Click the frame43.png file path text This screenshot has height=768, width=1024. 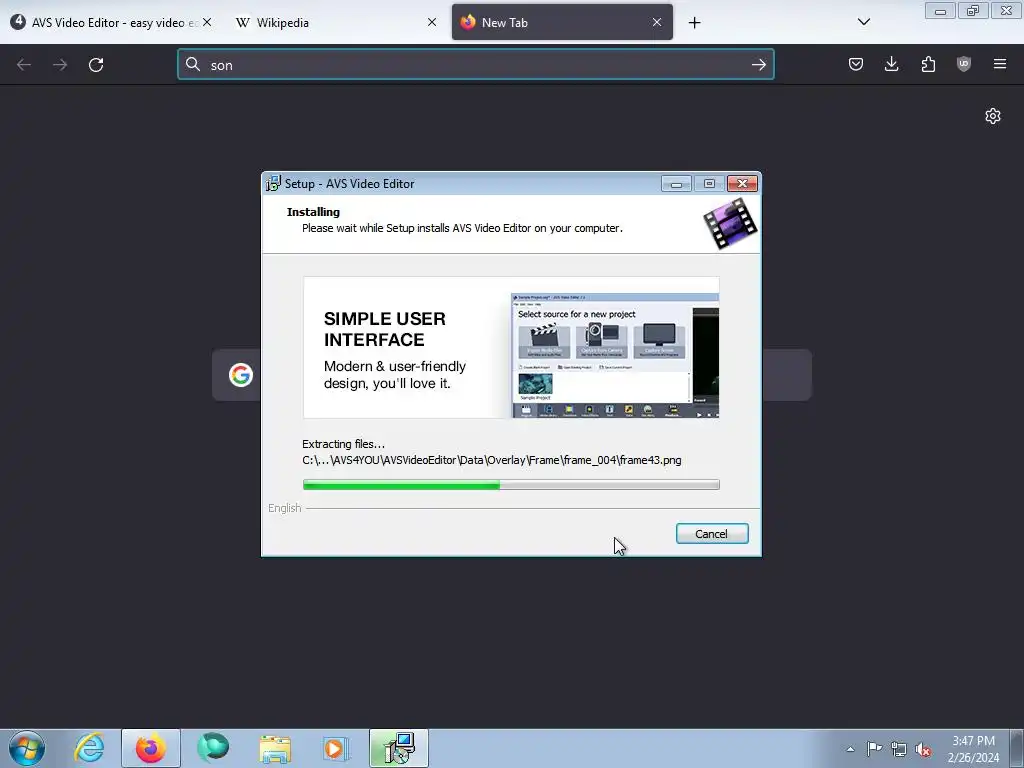[x=492, y=460]
